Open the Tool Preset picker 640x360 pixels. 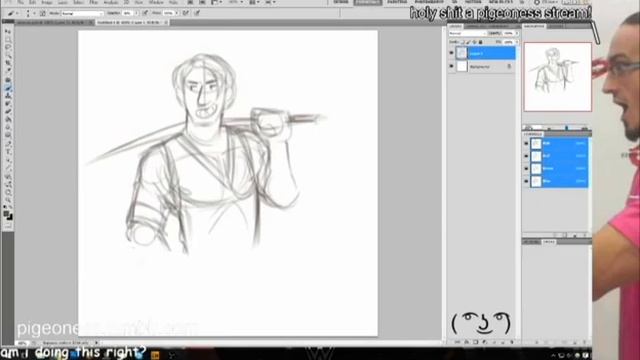pyautogui.click(x=12, y=13)
